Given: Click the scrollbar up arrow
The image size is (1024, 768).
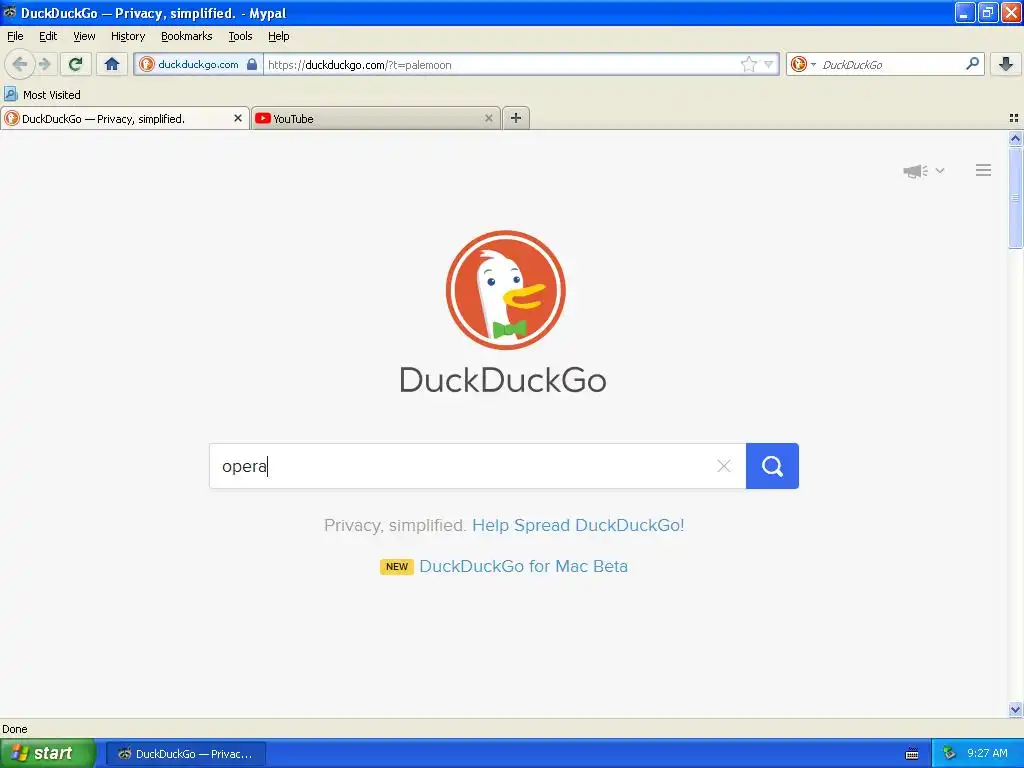Looking at the screenshot, I should coord(1015,138).
